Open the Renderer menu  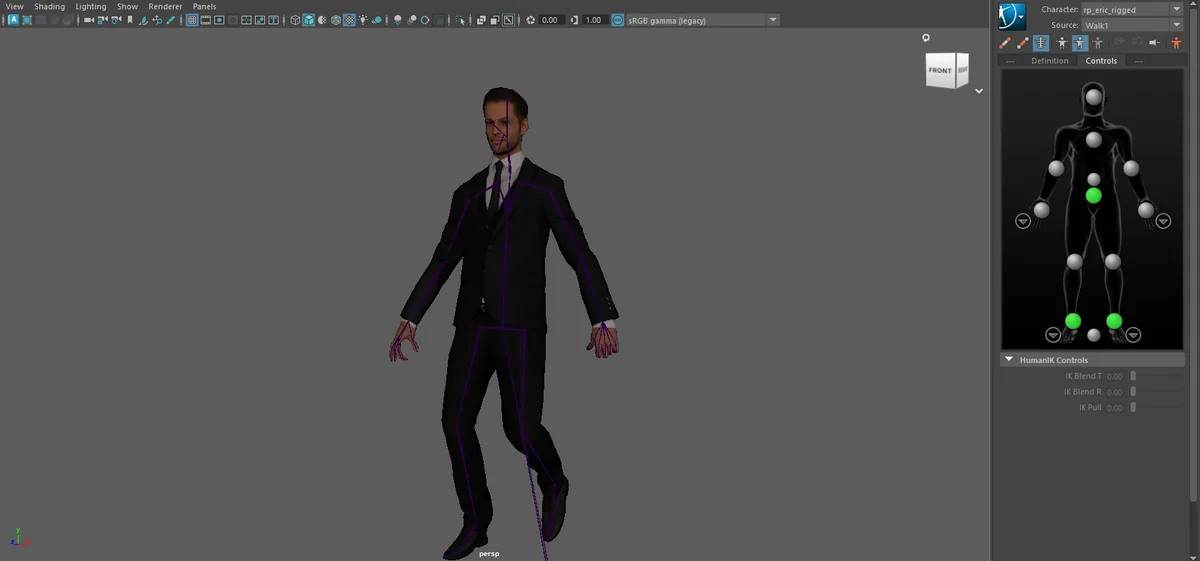pyautogui.click(x=165, y=6)
